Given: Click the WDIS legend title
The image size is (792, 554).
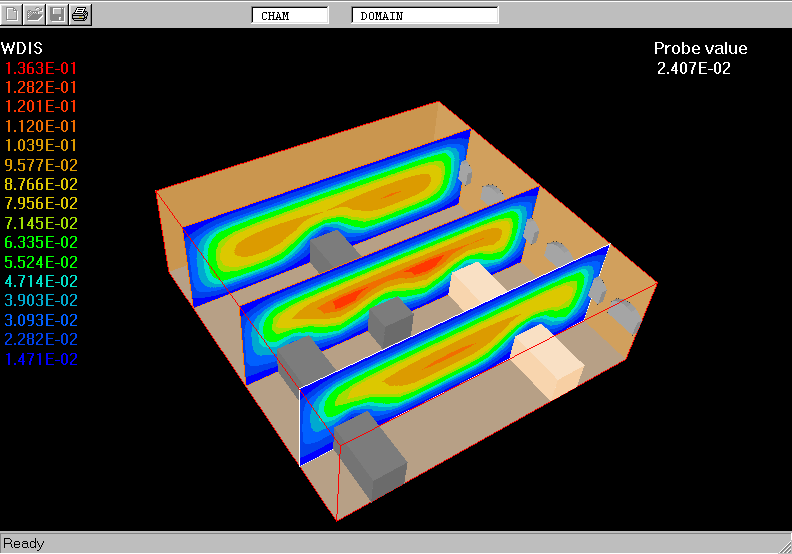Looking at the screenshot, I should pyautogui.click(x=22, y=48).
